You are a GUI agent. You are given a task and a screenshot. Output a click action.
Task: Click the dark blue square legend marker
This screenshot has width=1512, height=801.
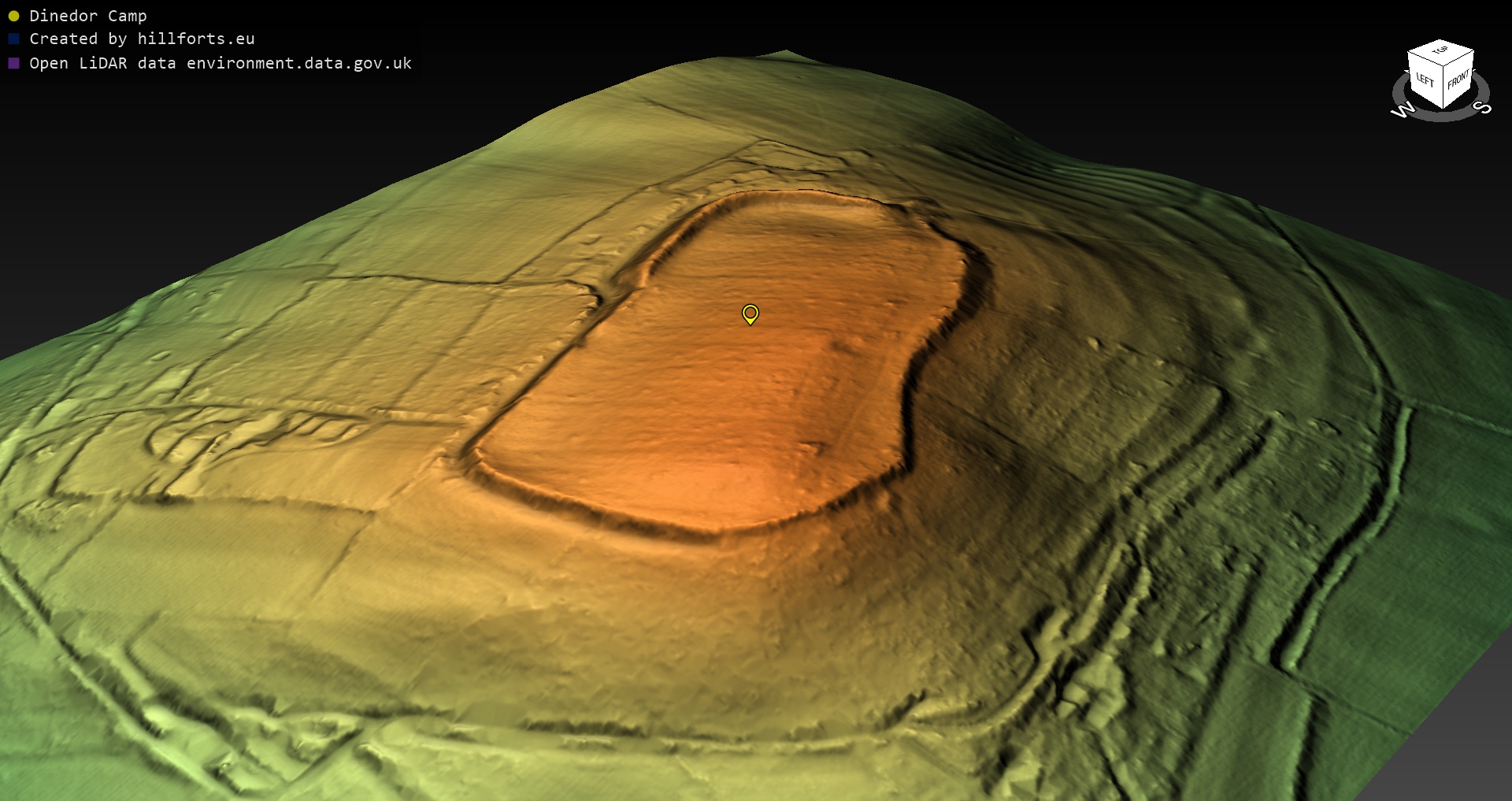click(x=13, y=39)
